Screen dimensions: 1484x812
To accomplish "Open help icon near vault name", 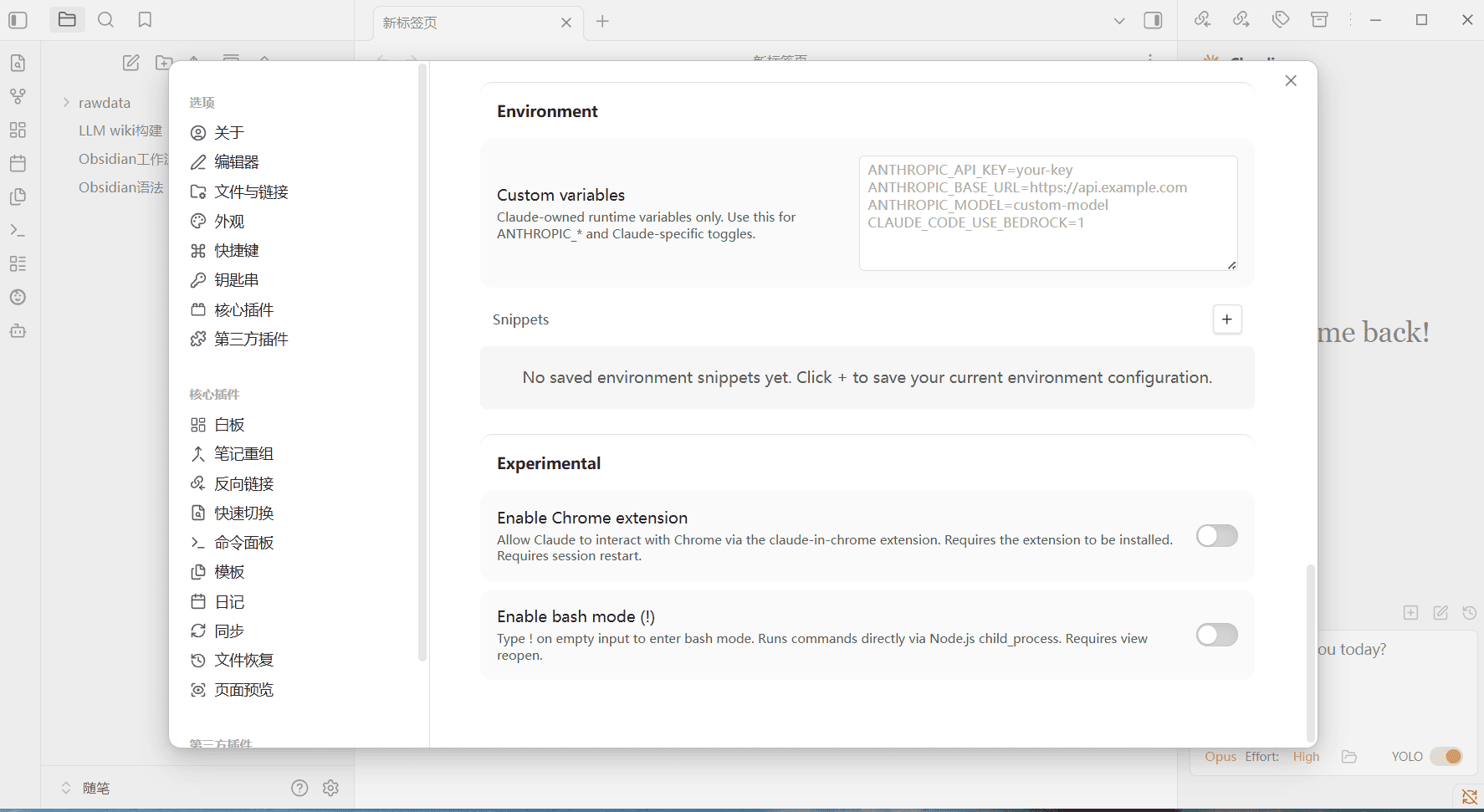I will coord(299,788).
